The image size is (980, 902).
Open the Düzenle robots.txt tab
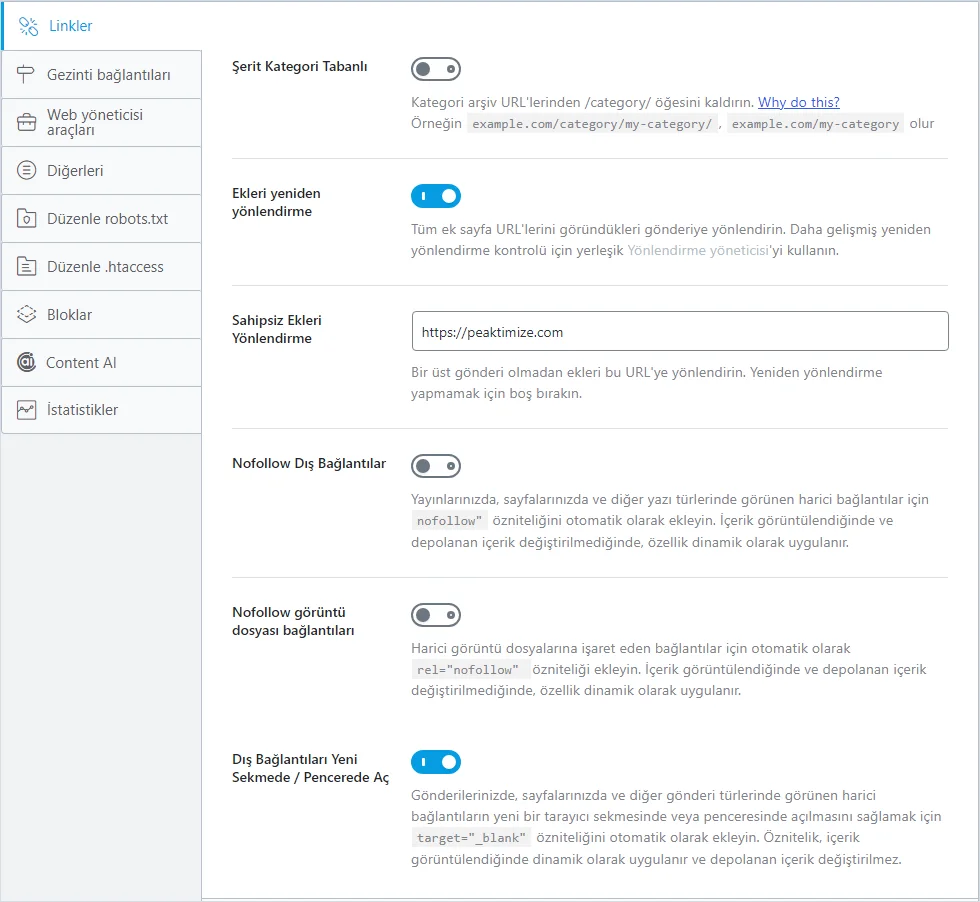point(101,219)
